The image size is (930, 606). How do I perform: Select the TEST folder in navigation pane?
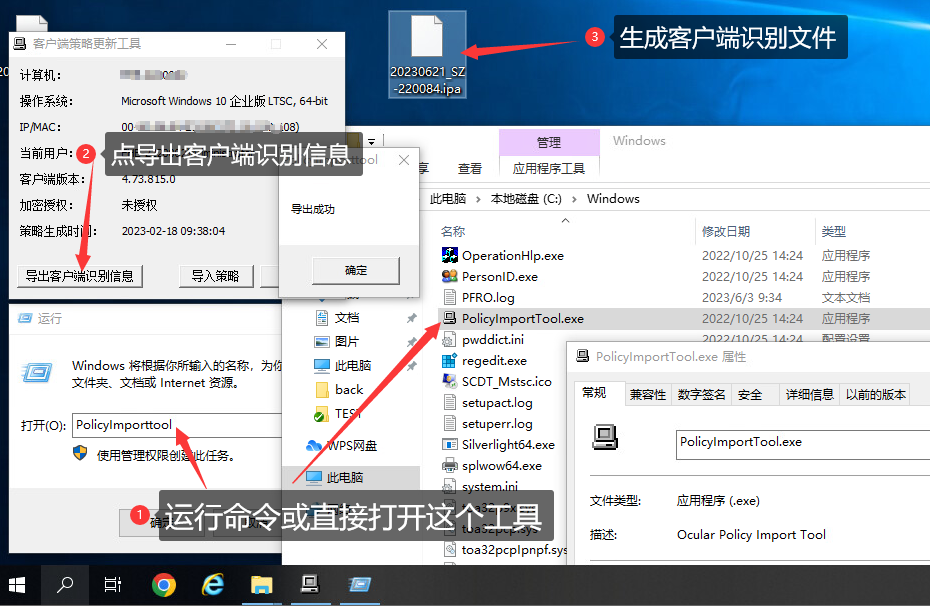[x=348, y=414]
